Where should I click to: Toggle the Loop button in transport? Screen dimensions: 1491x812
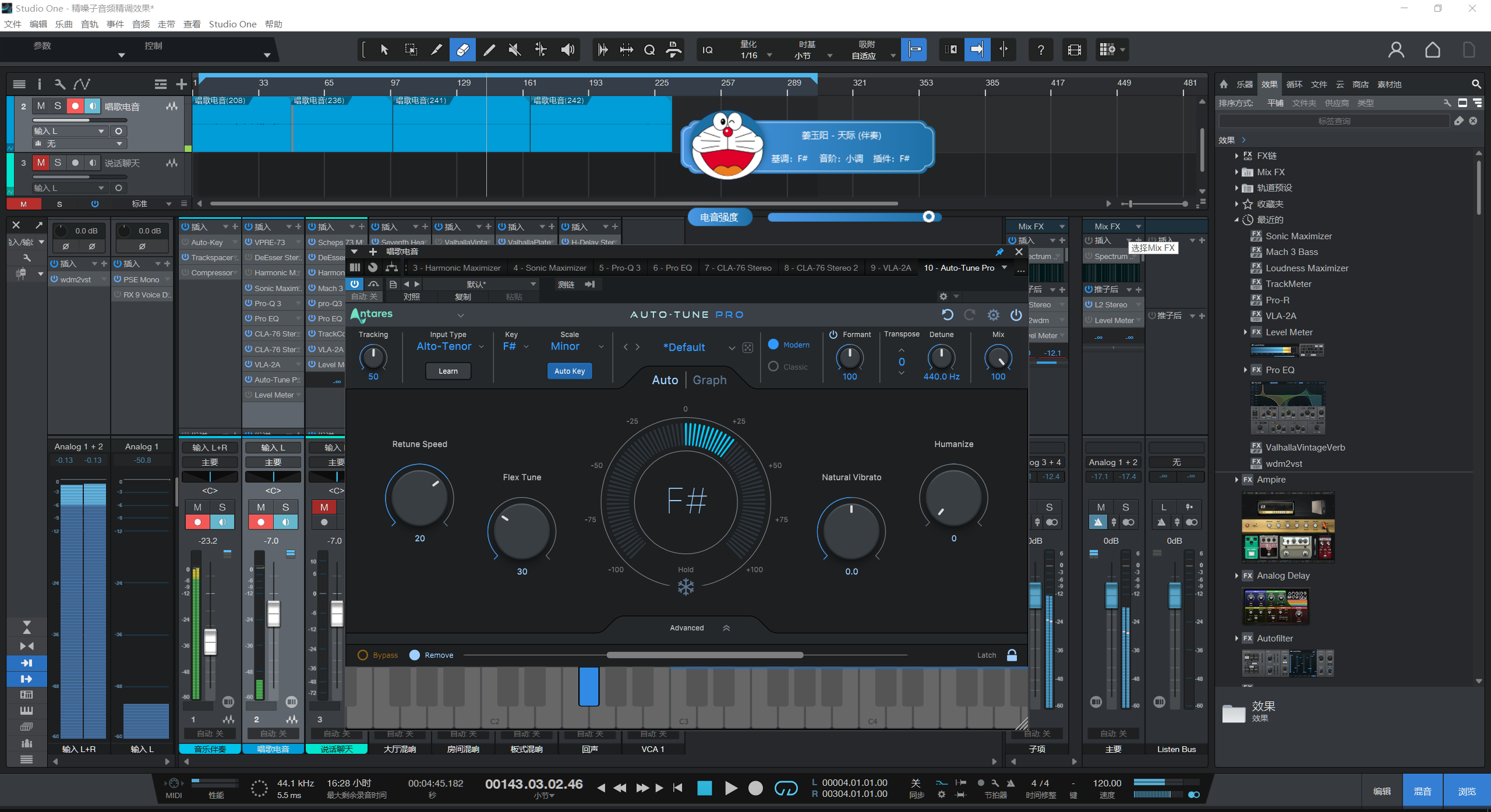point(786,788)
